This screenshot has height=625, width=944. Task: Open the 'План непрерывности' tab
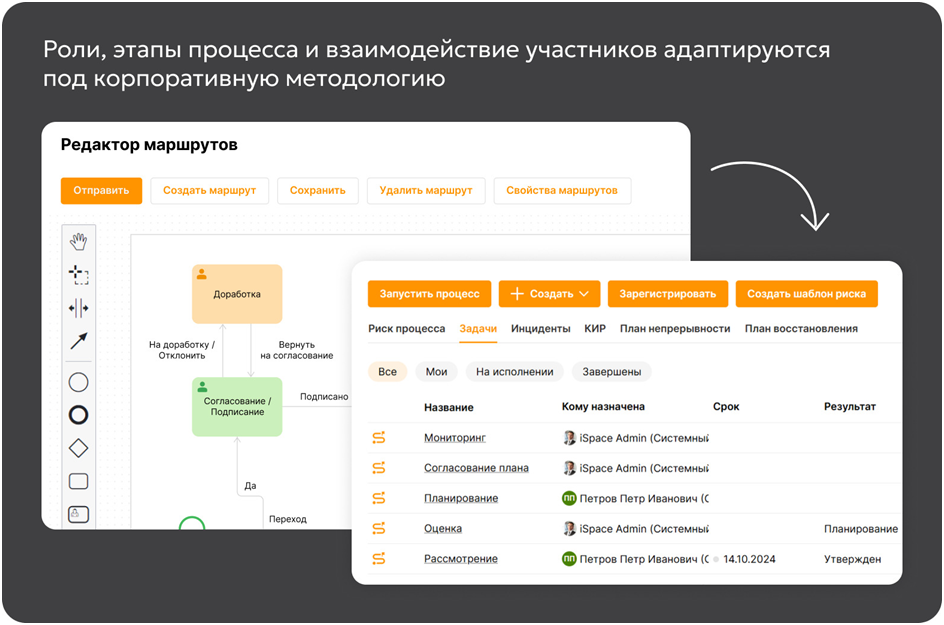click(675, 328)
